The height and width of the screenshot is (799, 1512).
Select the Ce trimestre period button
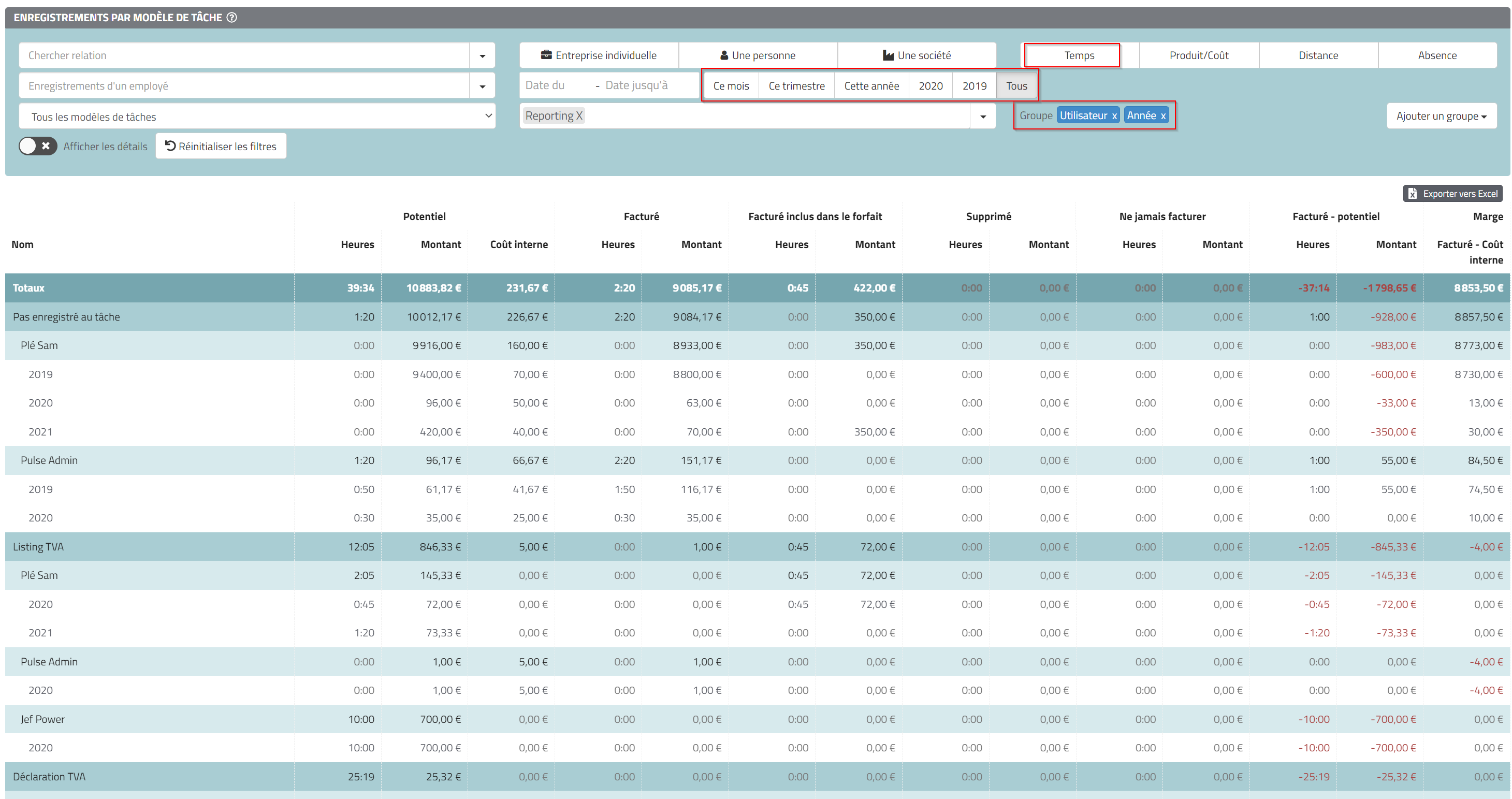(796, 86)
